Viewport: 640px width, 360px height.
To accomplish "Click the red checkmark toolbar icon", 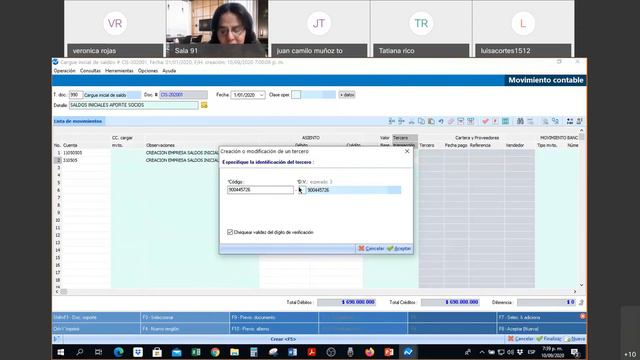I will [485, 121].
